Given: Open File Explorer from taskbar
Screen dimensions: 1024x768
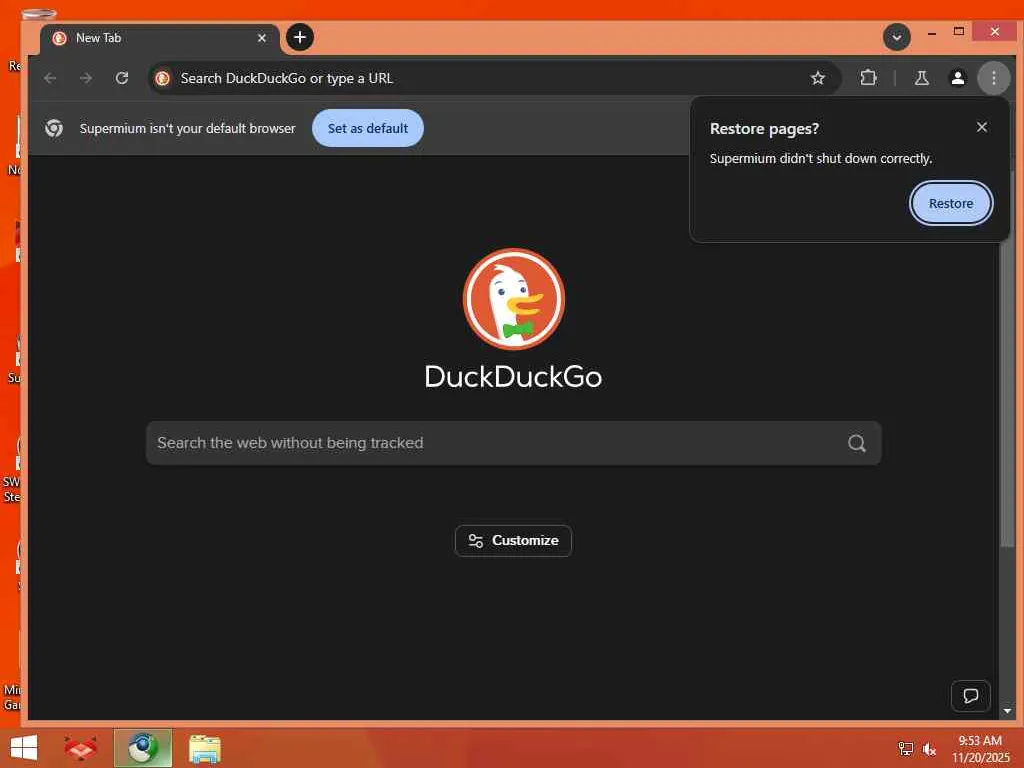Looking at the screenshot, I should coord(205,748).
